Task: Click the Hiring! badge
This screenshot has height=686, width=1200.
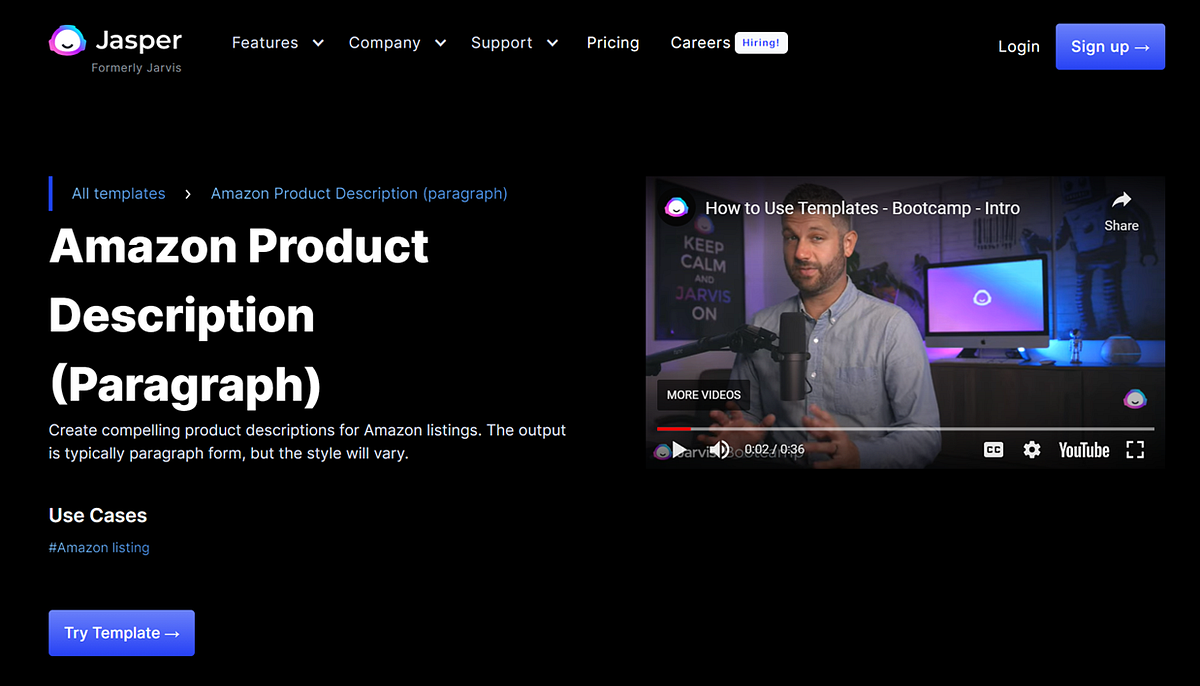Action: [762, 43]
